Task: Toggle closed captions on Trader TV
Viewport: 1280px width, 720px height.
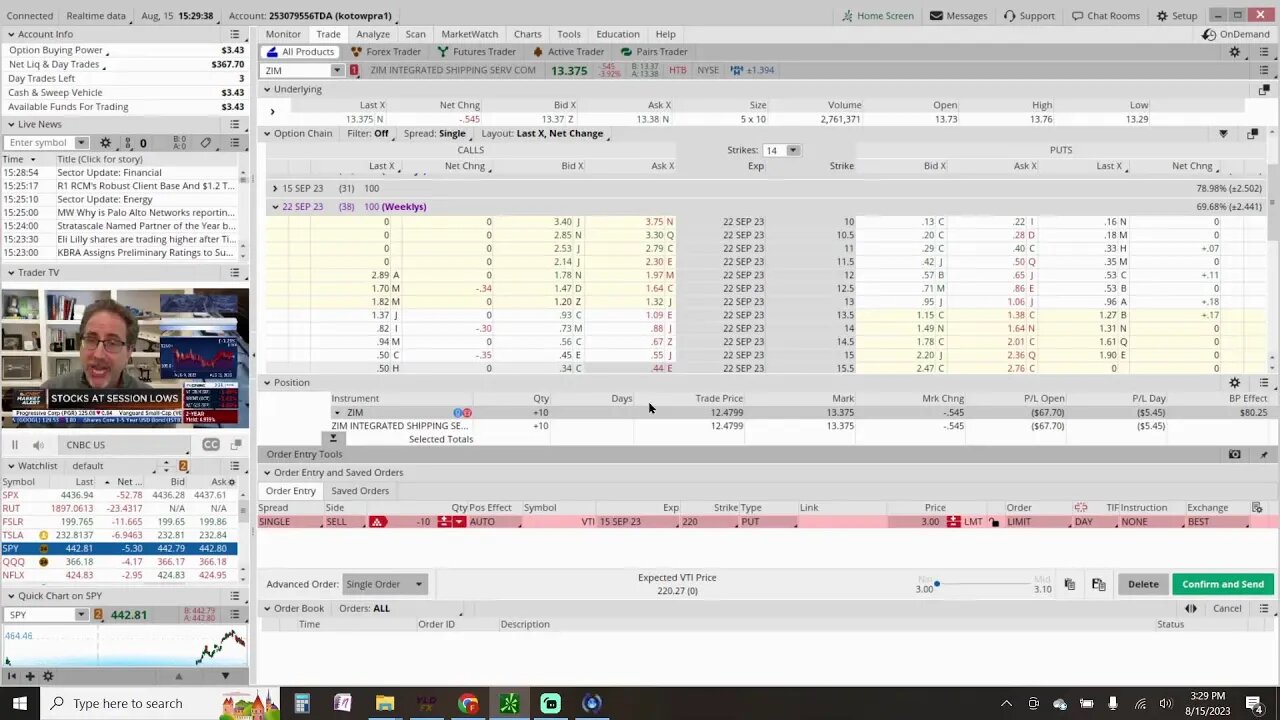Action: 211,445
